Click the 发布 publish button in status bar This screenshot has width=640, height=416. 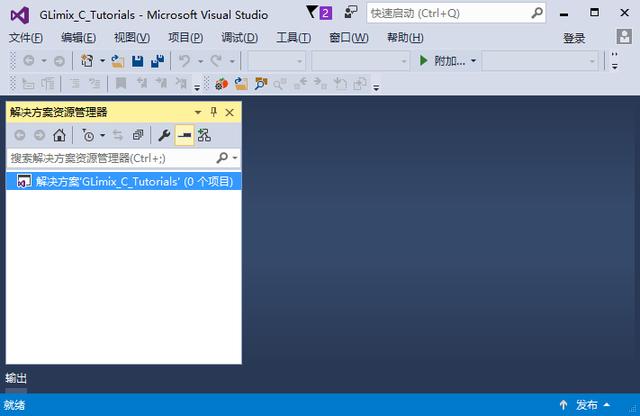coord(584,405)
